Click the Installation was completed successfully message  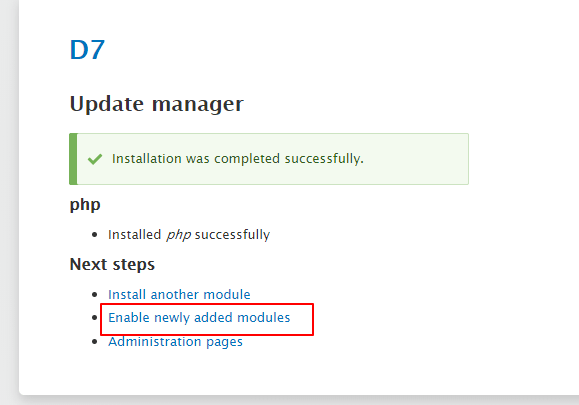238,159
